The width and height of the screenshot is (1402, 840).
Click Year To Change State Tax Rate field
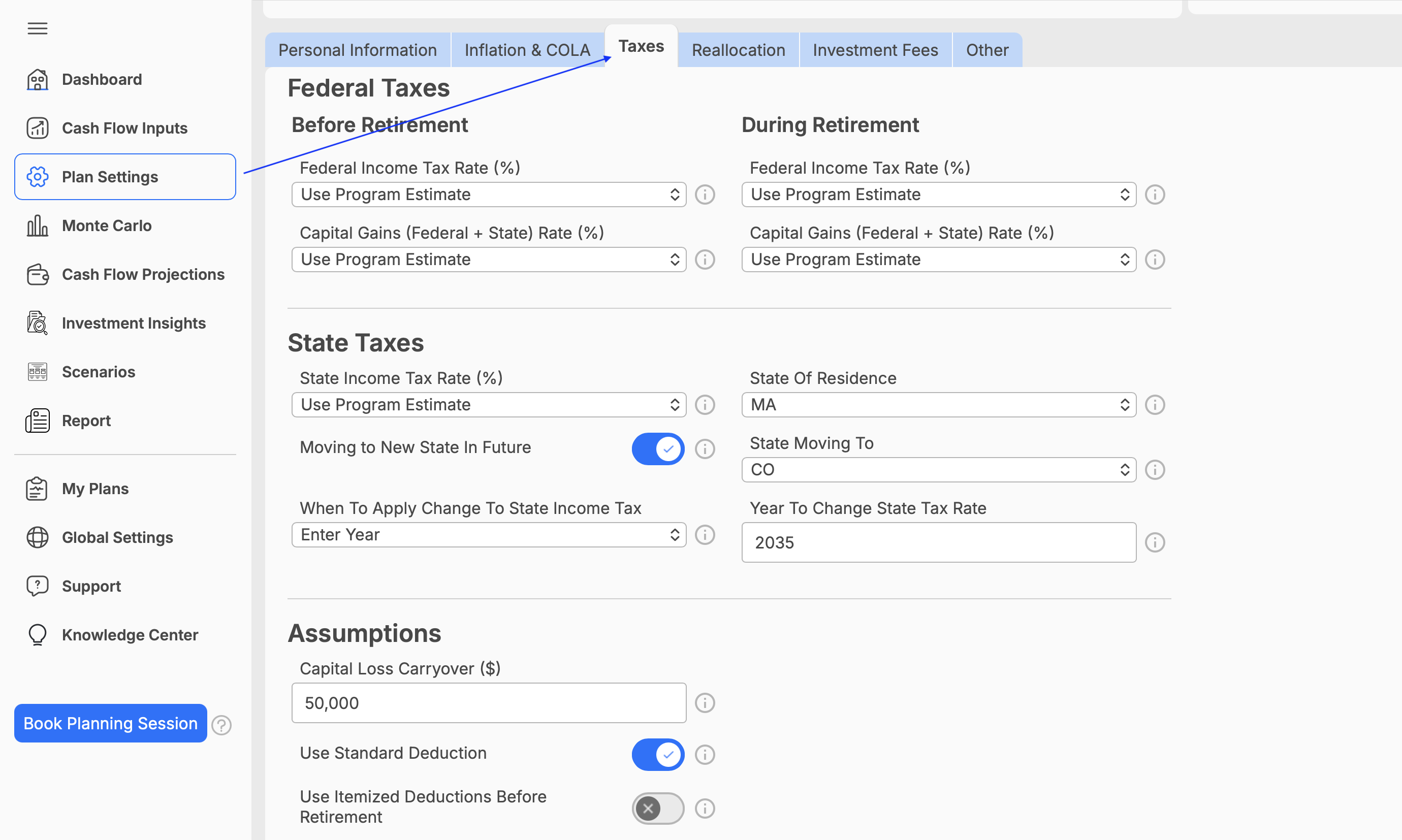coord(939,542)
